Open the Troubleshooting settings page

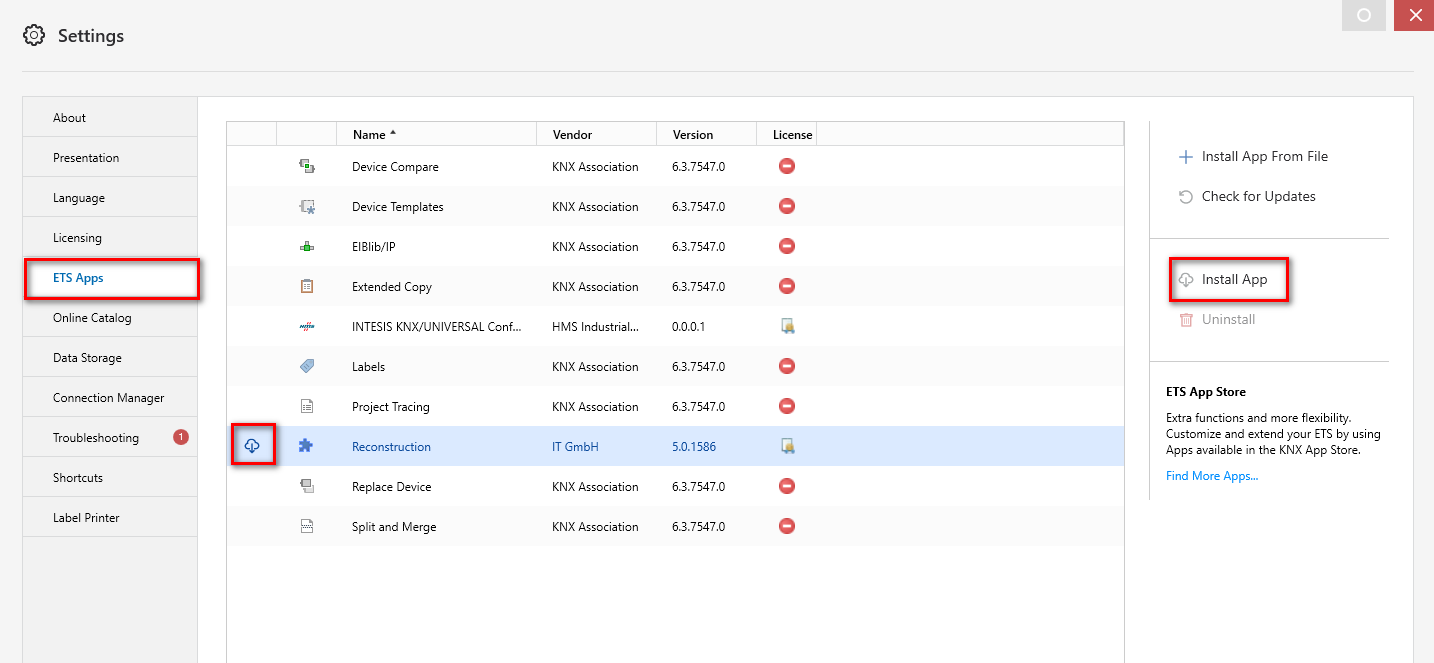click(x=96, y=437)
